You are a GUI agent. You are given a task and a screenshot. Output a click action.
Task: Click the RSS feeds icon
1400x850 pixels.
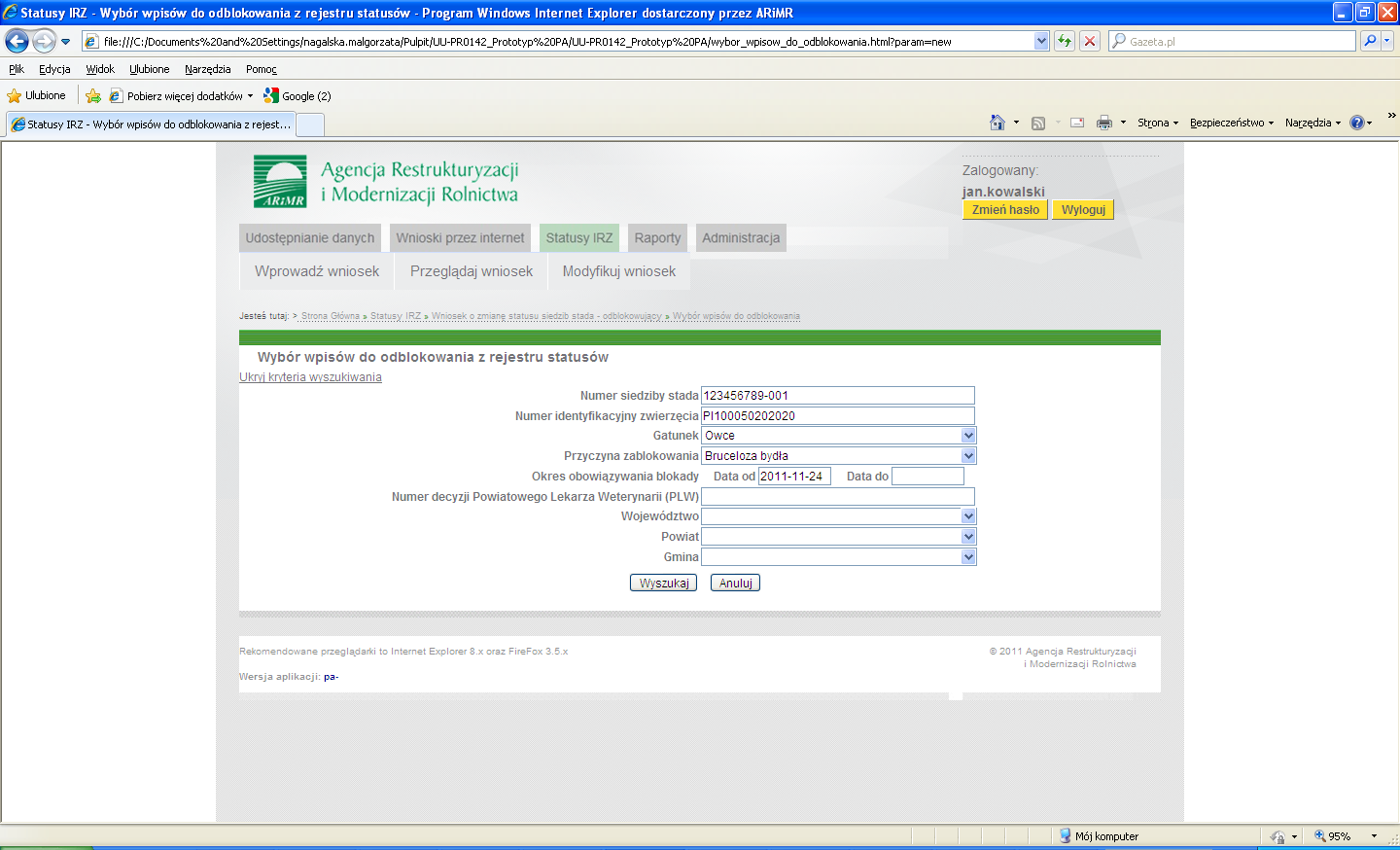pyautogui.click(x=1038, y=123)
